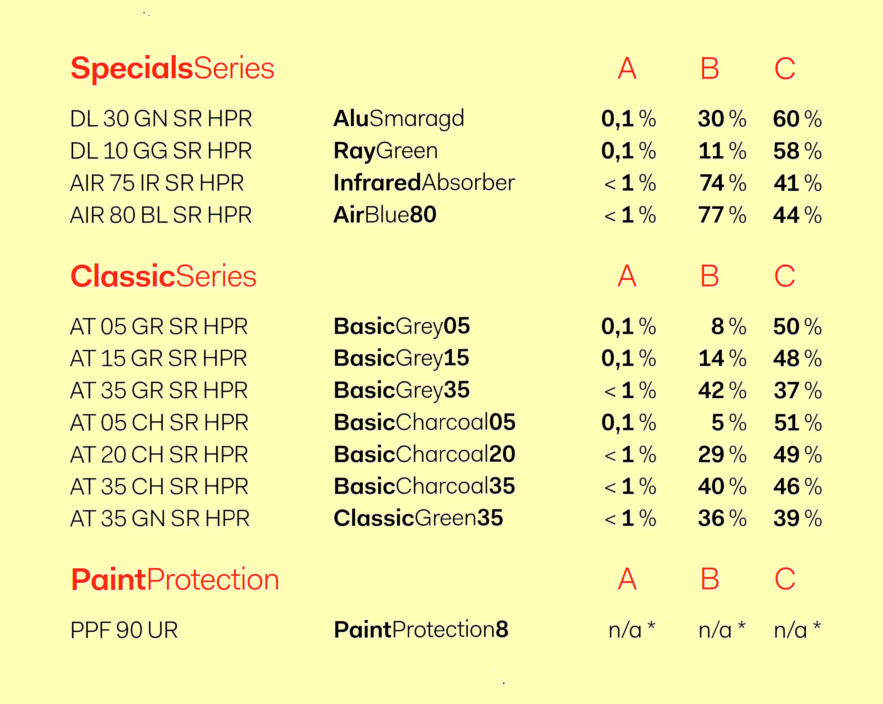Select code DL 30 GN SR HPR

[161, 119]
